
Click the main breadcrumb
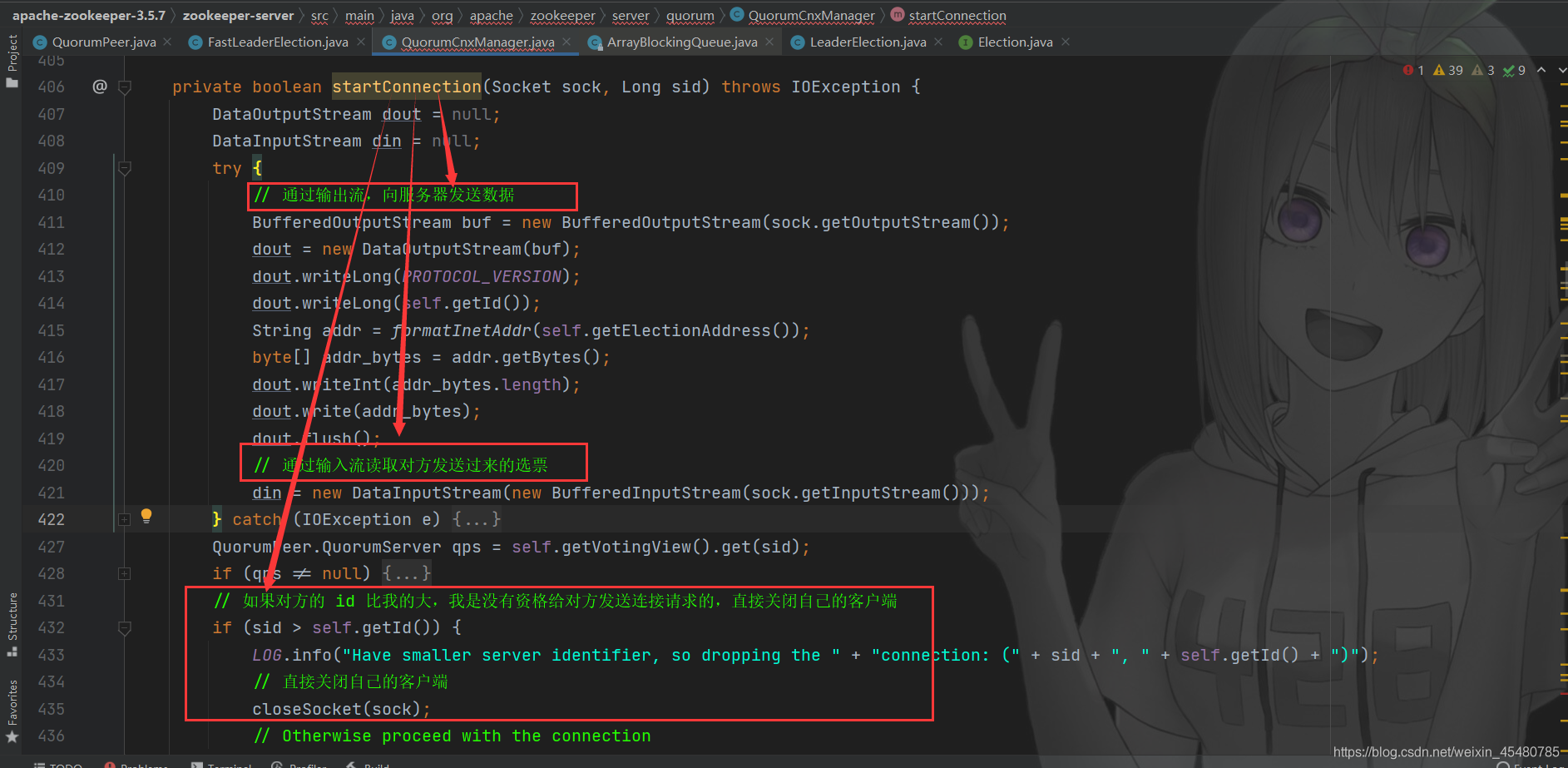(x=359, y=15)
